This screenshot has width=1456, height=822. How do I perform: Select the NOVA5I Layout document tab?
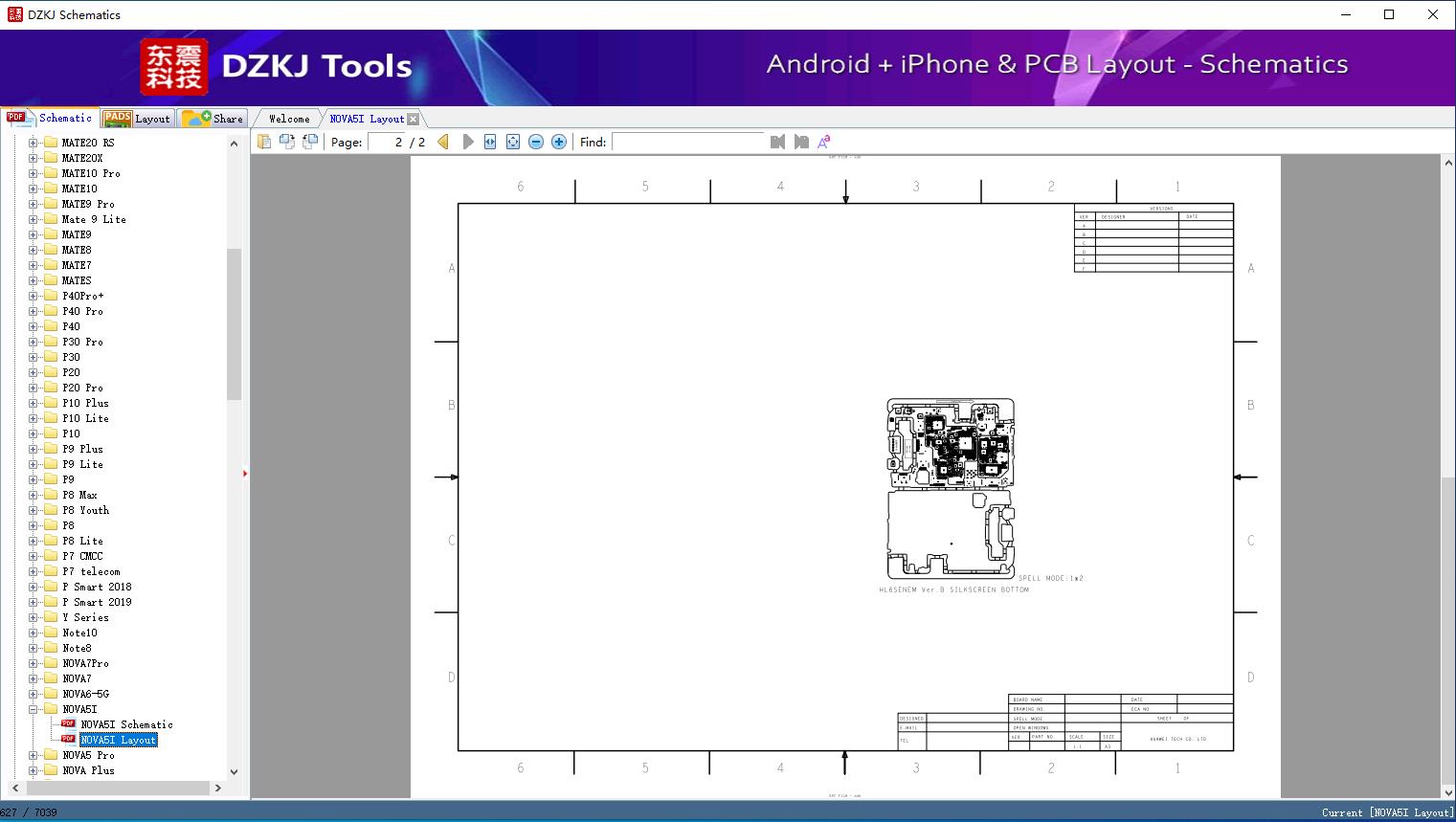(x=367, y=119)
